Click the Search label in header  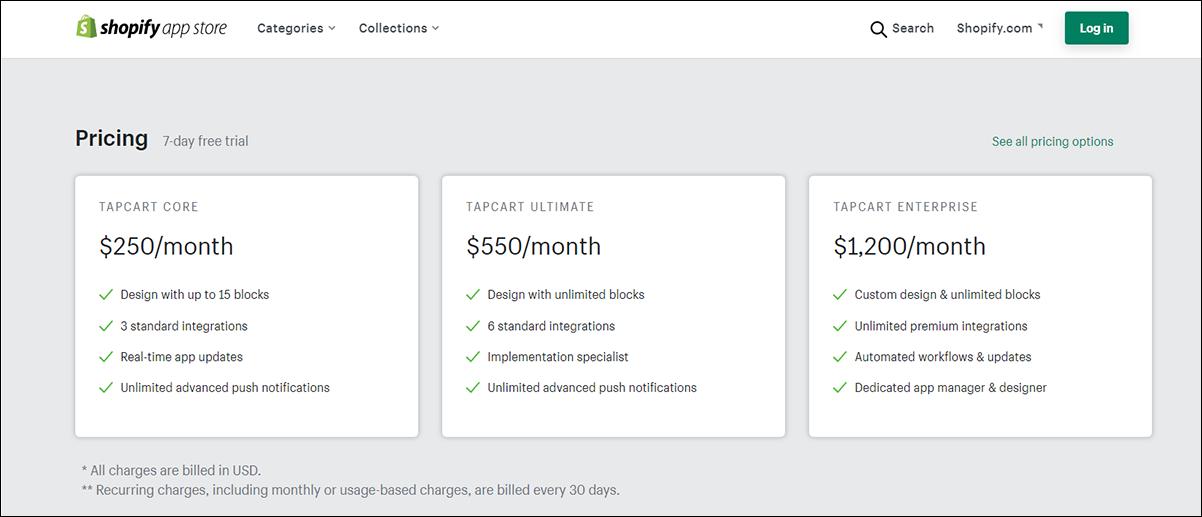point(912,28)
